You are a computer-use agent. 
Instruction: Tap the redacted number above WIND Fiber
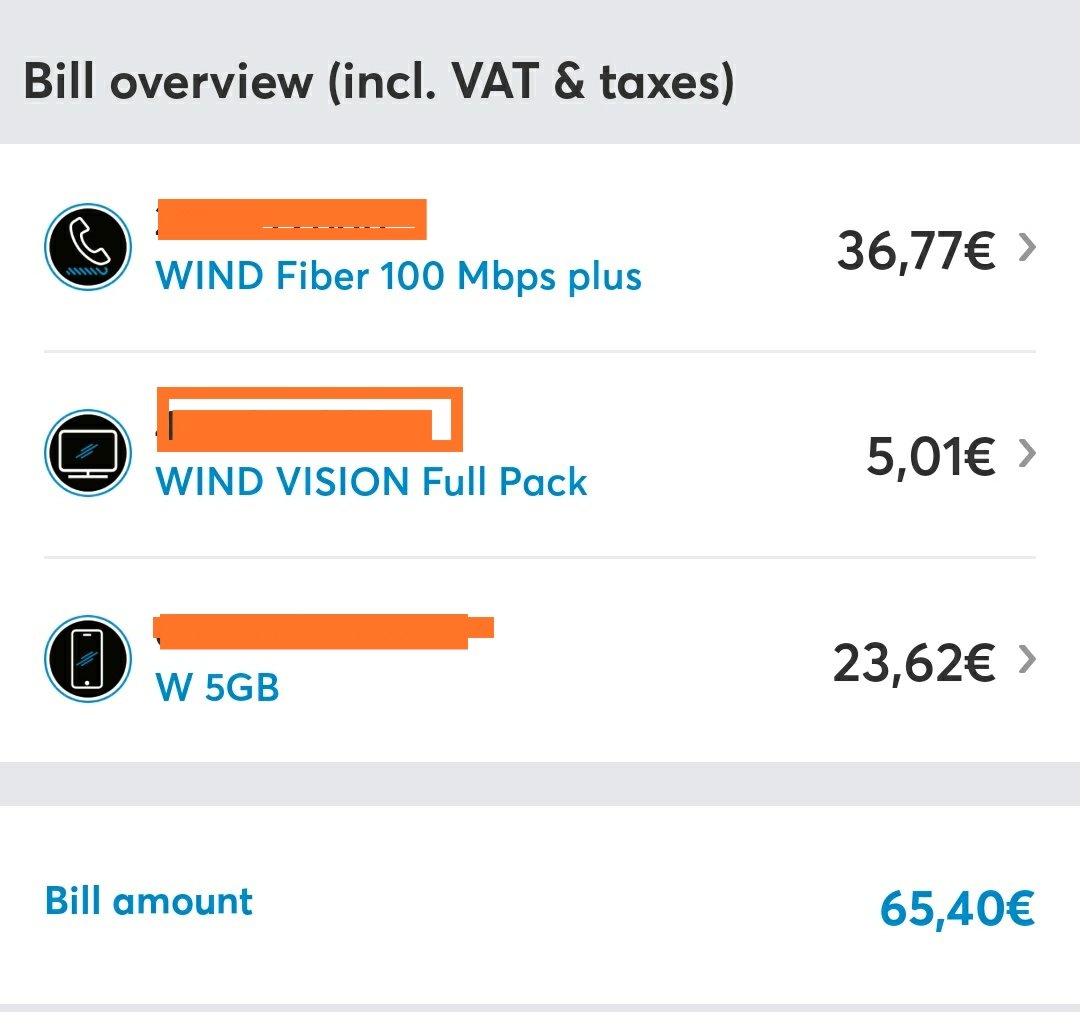[291, 219]
